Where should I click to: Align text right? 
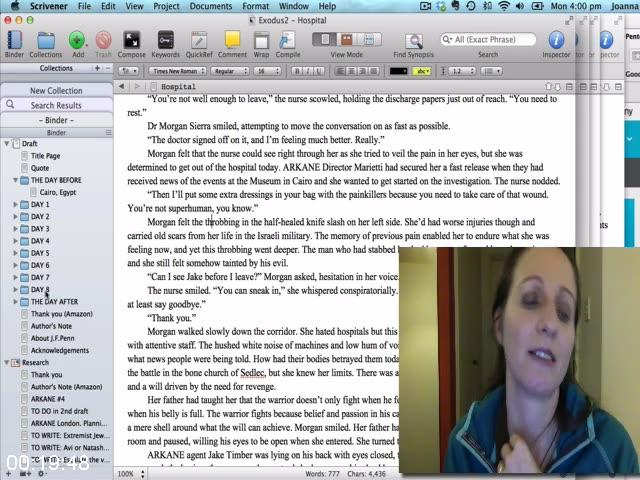(x=362, y=71)
